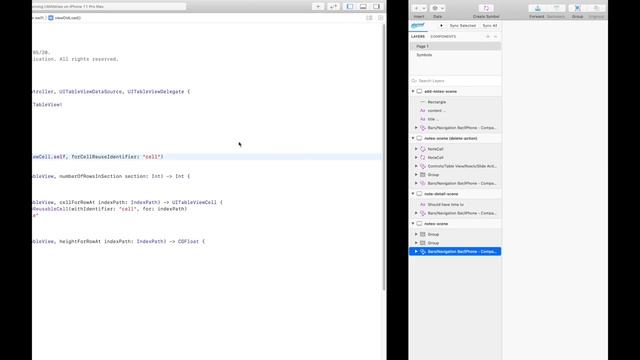Open Xcode code review arrows button
This screenshot has height=360, width=640.
333,7
